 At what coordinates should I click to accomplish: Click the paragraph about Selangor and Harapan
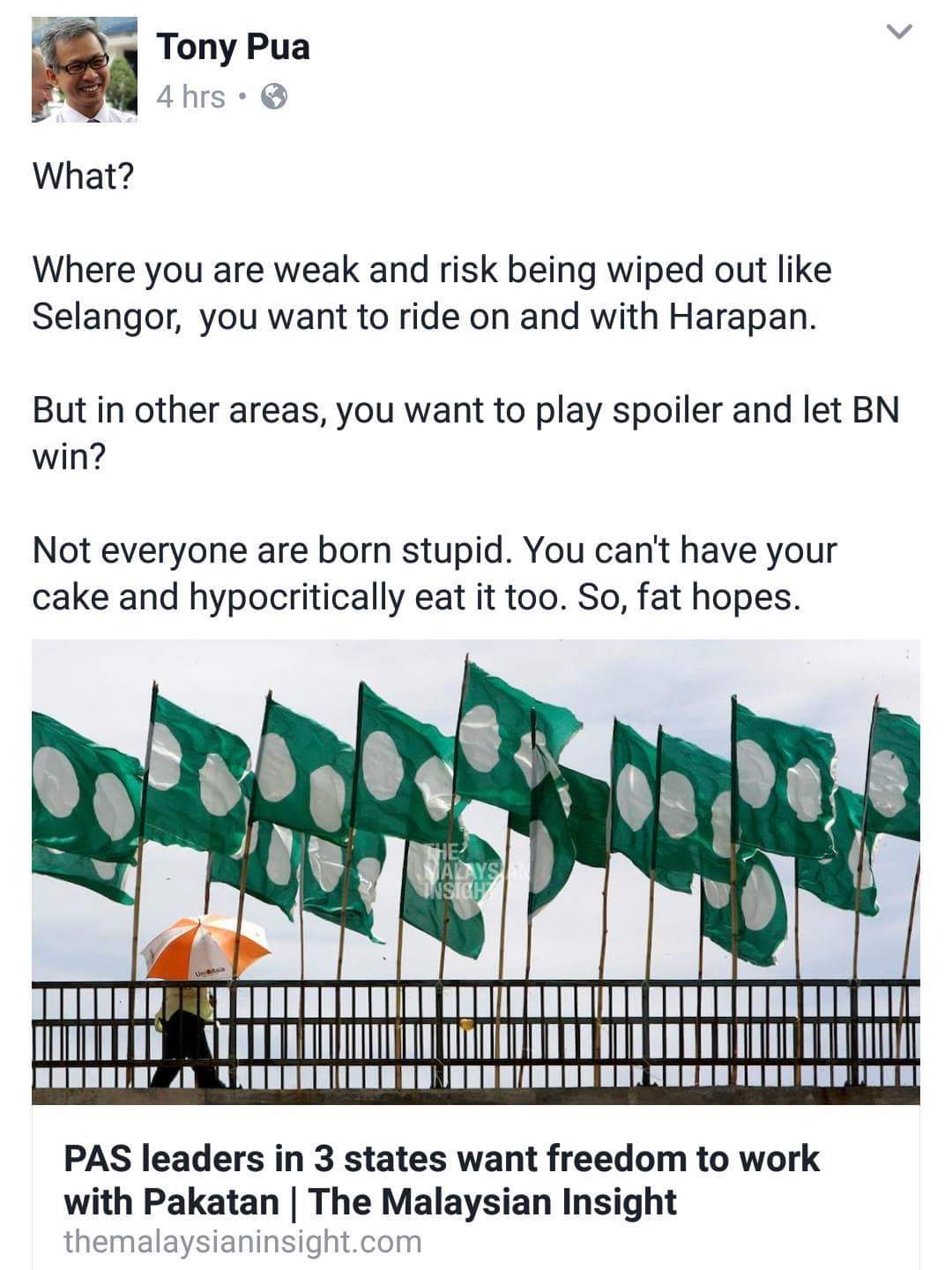(432, 293)
